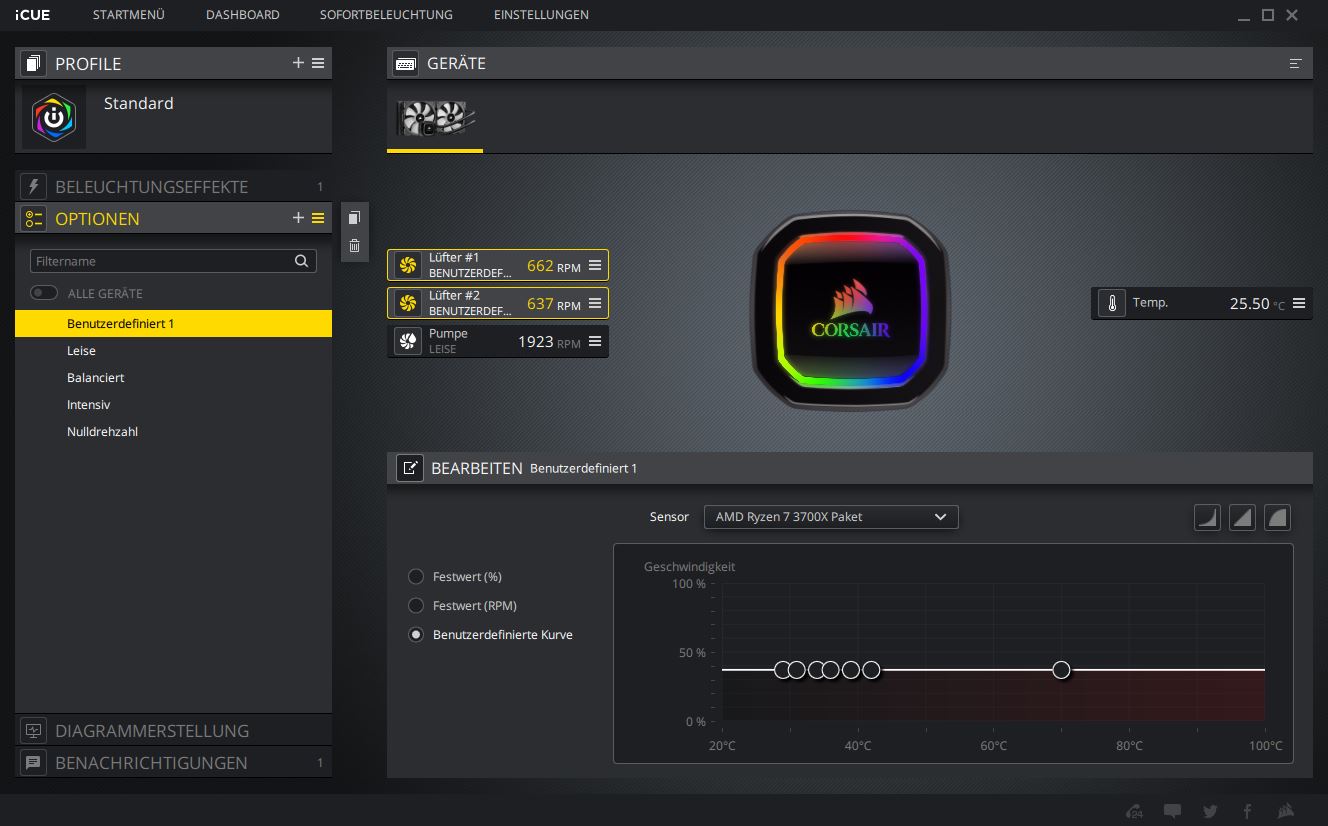The image size is (1328, 826).
Task: Open the Temp. sensor options menu
Action: pos(1299,303)
